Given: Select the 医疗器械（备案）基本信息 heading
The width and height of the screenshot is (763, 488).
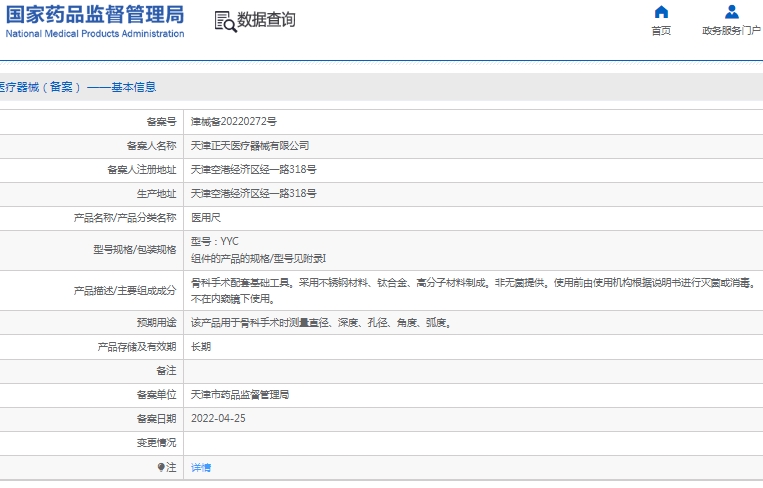Looking at the screenshot, I should coord(78,87).
